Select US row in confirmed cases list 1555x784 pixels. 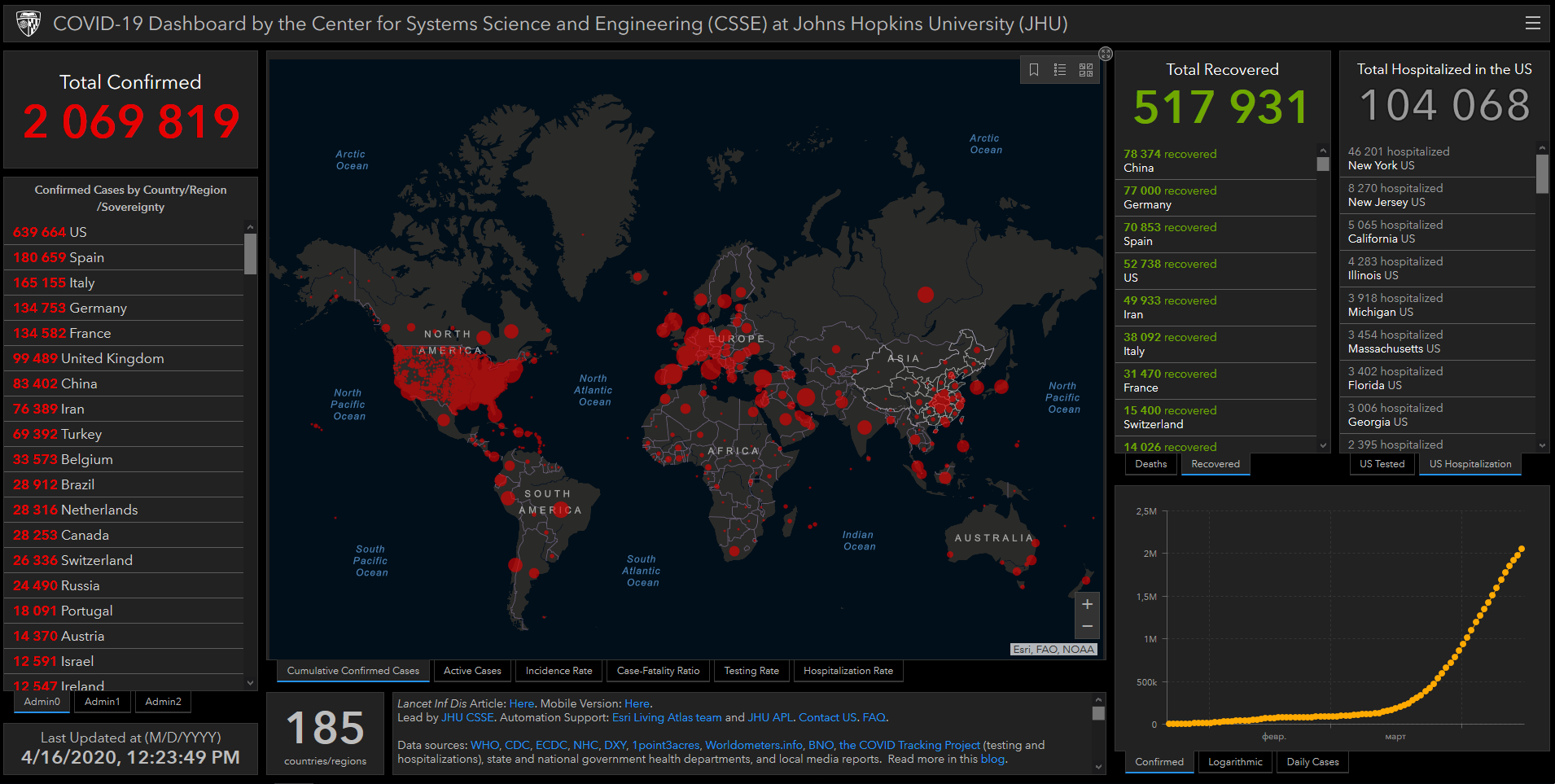click(x=124, y=232)
